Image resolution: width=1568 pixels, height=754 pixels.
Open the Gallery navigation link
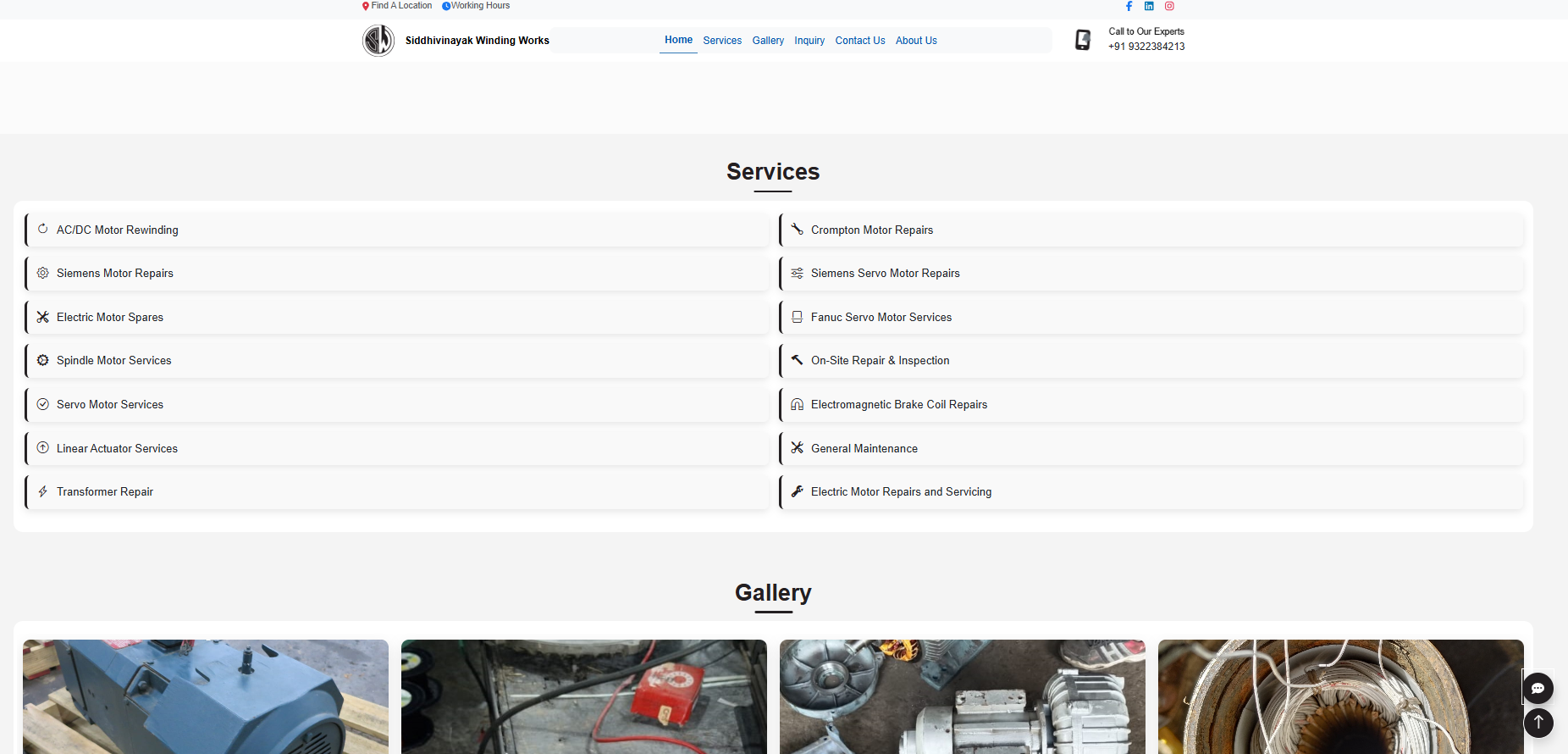pos(768,41)
